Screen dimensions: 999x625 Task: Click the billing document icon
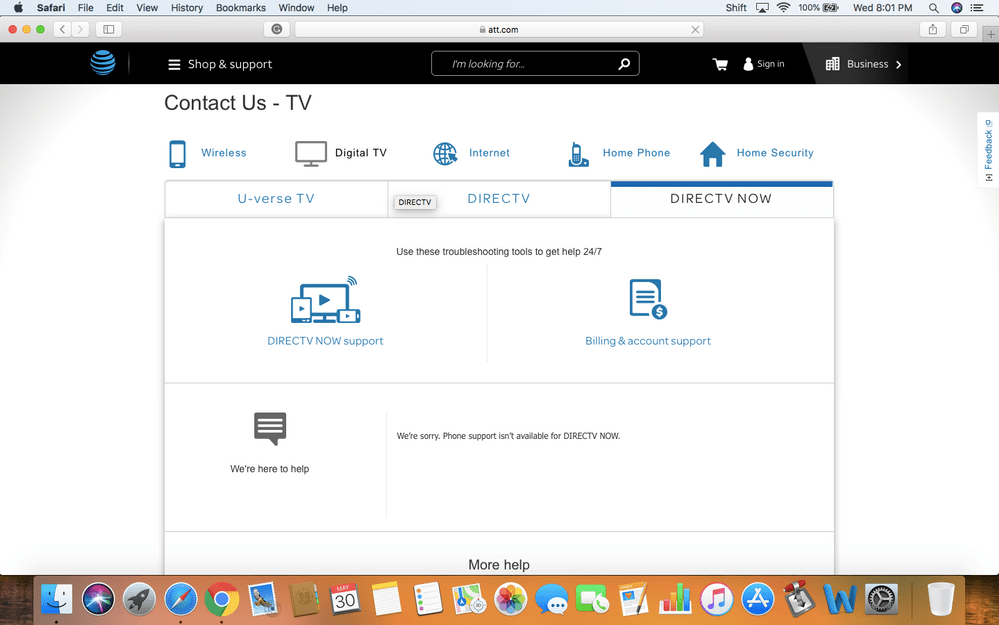coord(648,298)
